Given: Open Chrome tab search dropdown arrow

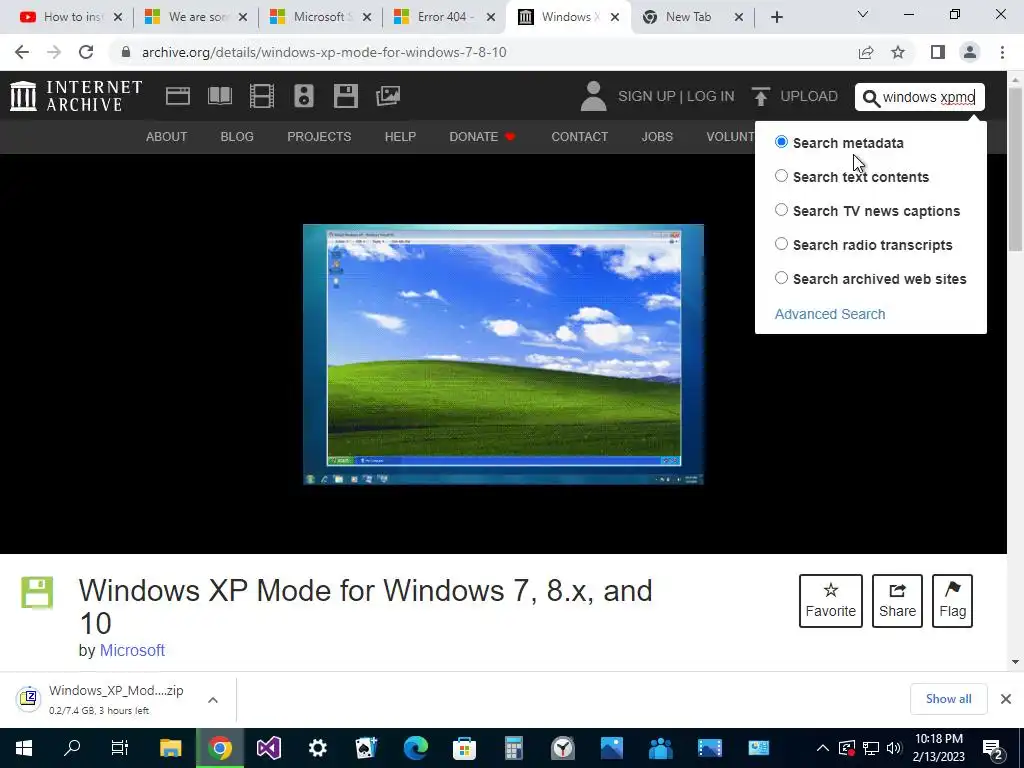Looking at the screenshot, I should click(863, 14).
